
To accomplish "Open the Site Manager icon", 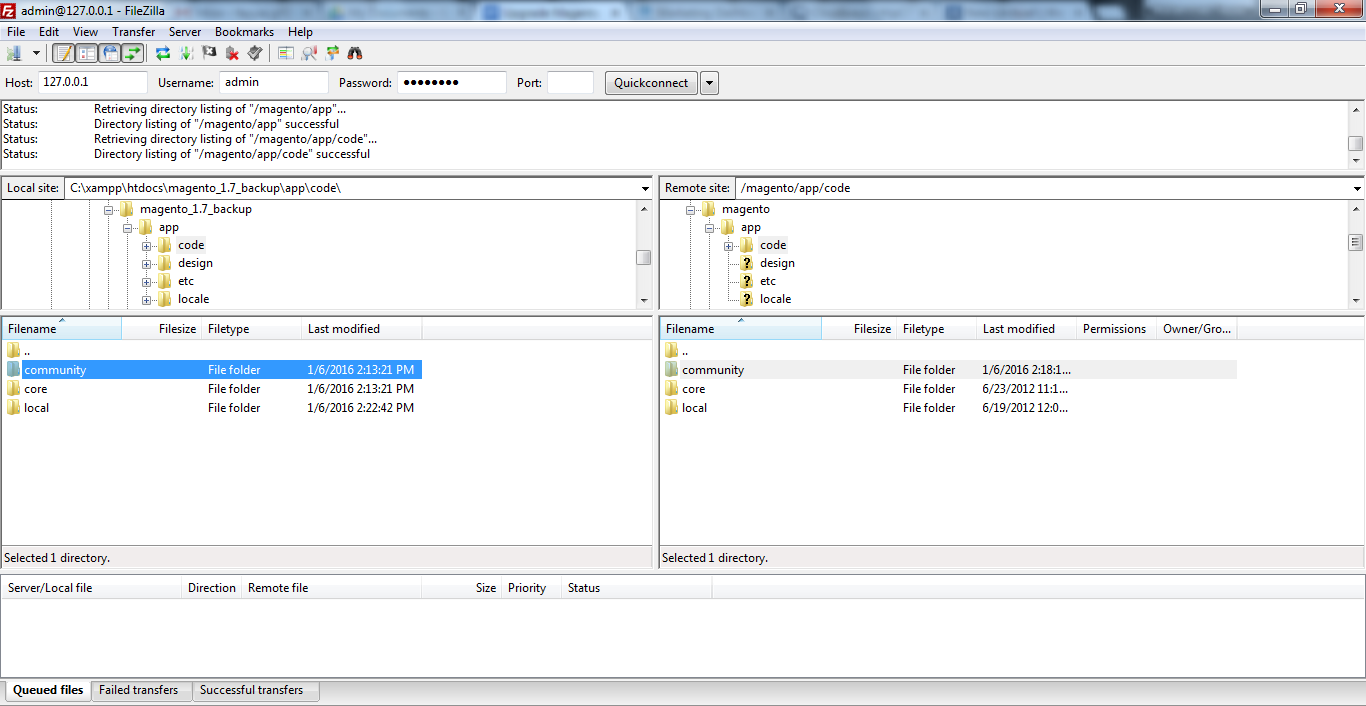I will click(15, 53).
